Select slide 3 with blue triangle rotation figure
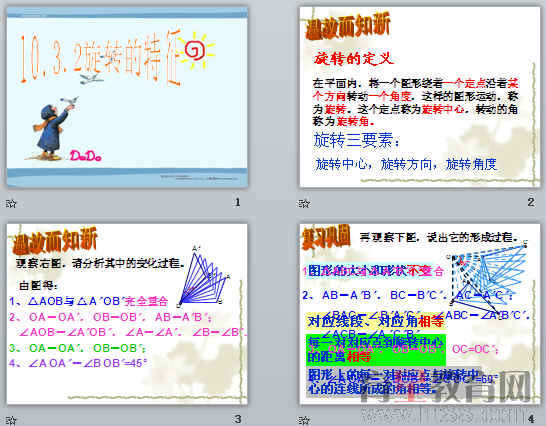 pyautogui.click(x=127, y=314)
